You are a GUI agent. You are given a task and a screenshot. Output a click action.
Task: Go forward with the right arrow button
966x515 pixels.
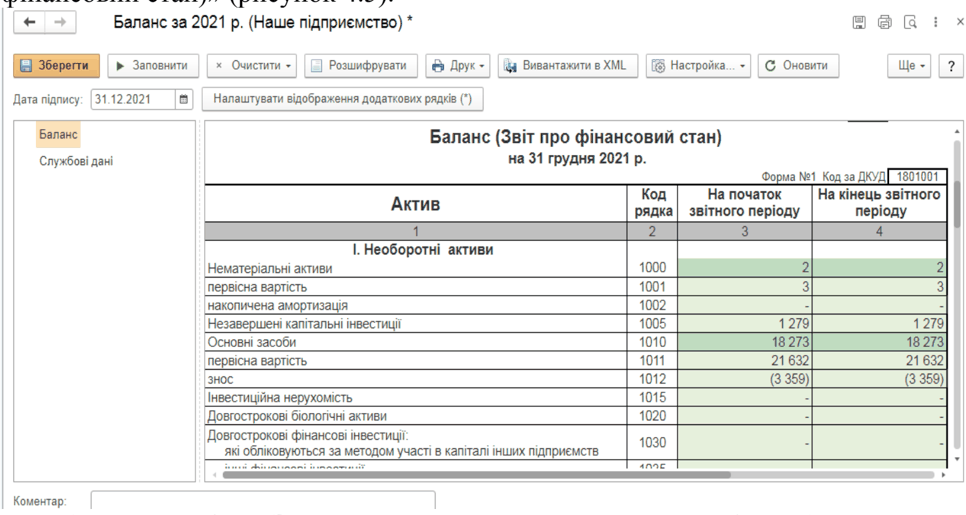pos(60,23)
